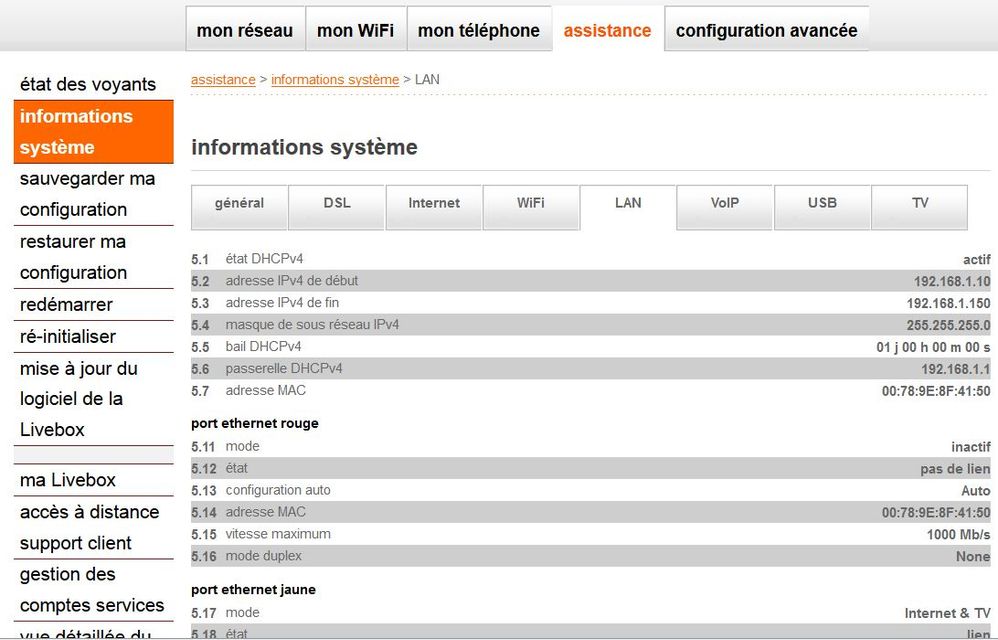Open sauvegarder ma configuration in sidebar
The image size is (998, 640).
88,194
